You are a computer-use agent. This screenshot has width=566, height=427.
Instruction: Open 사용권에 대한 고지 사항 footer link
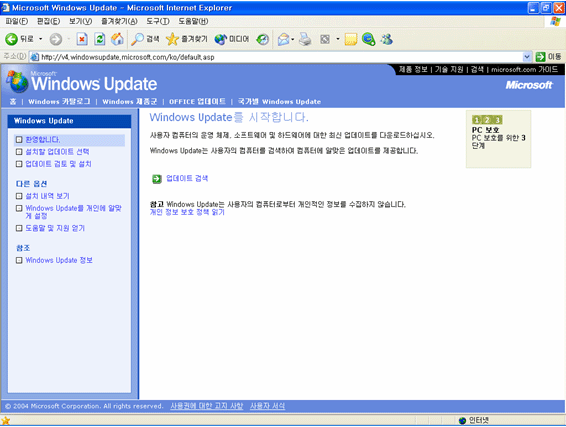point(206,406)
